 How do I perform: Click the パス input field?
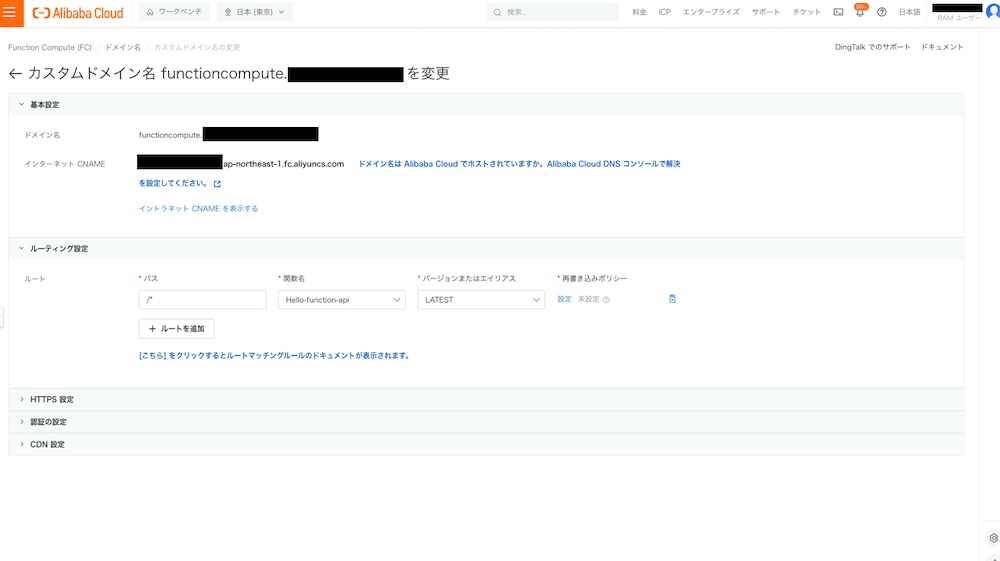click(202, 300)
